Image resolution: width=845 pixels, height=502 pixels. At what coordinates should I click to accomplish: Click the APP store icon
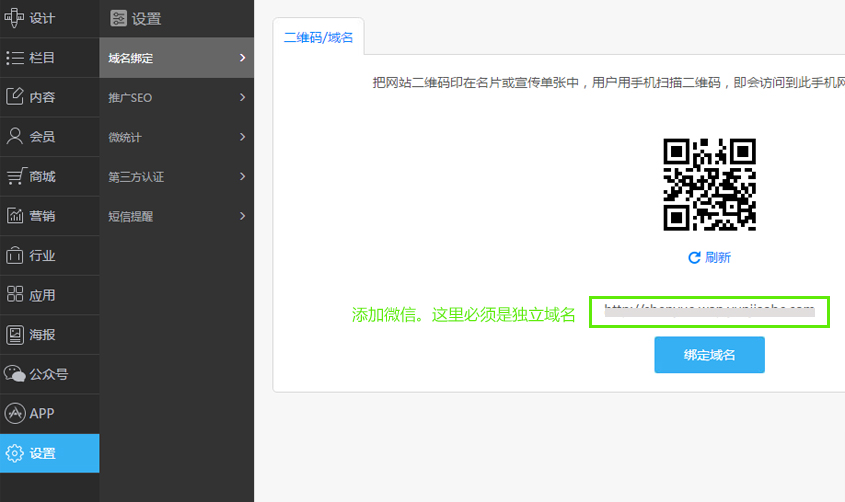point(15,413)
